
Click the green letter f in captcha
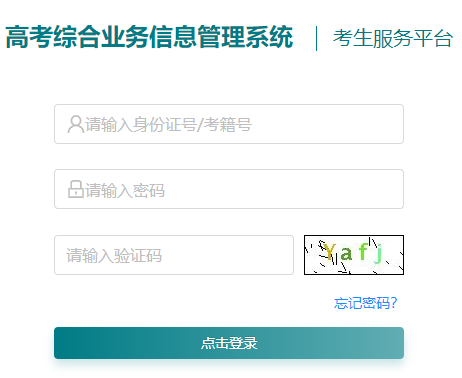(x=363, y=251)
